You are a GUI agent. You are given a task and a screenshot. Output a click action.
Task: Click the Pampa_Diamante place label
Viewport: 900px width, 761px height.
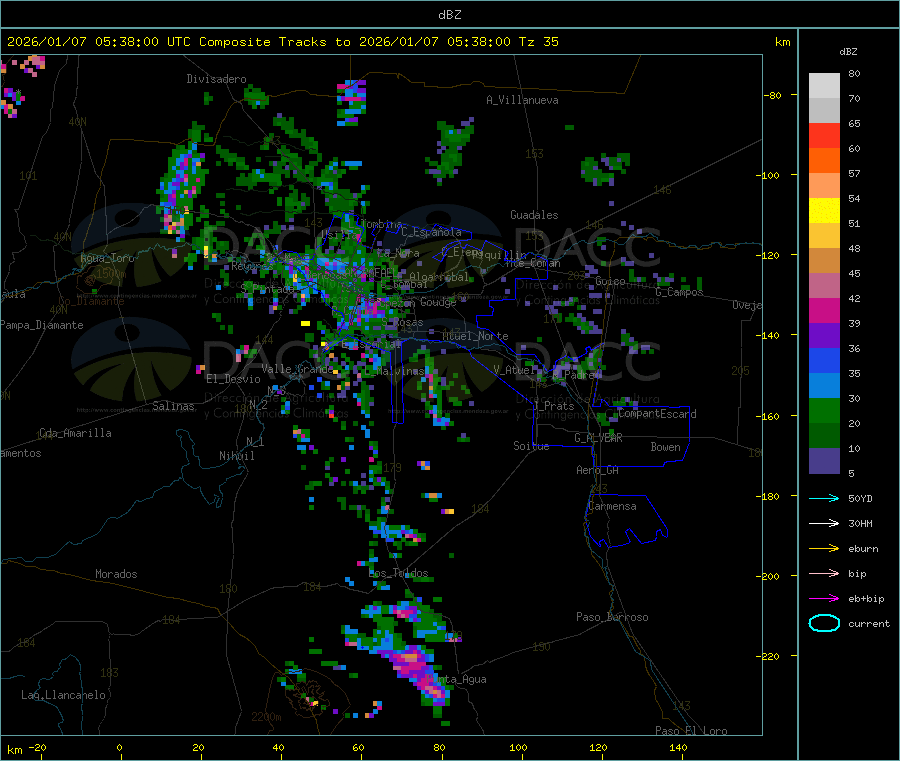42,325
